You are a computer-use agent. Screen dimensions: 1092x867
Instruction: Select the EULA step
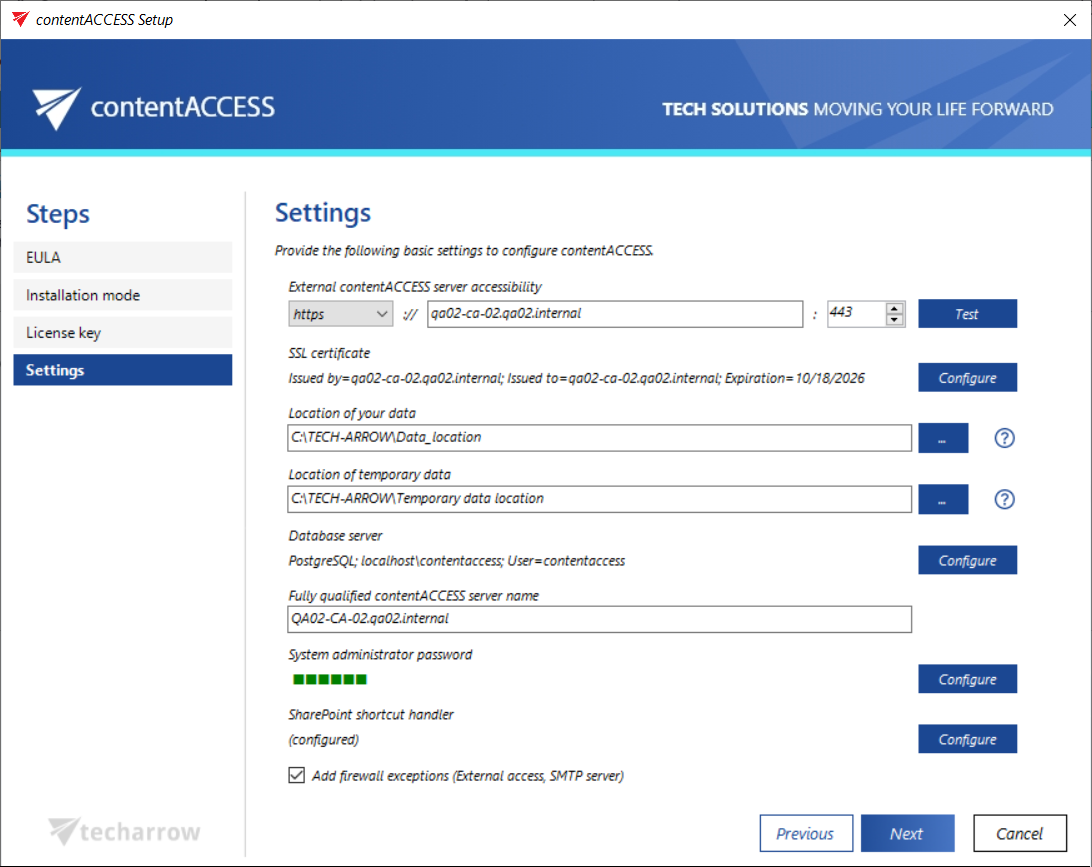[x=122, y=257]
